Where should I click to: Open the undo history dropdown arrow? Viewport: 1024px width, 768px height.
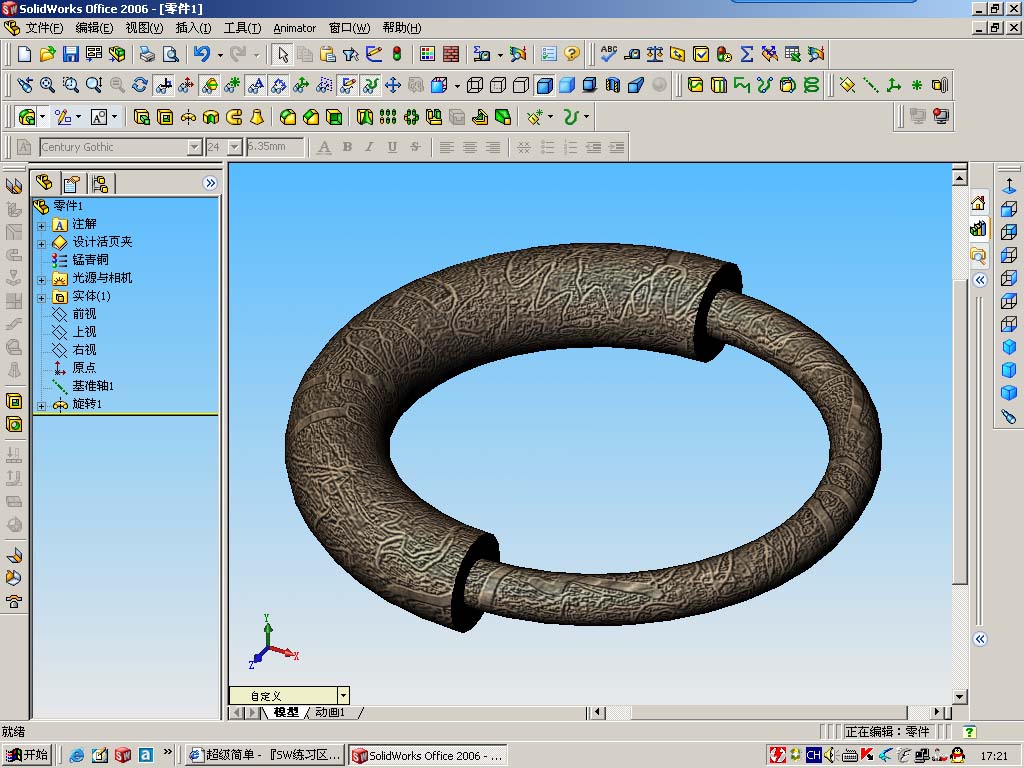(x=220, y=55)
